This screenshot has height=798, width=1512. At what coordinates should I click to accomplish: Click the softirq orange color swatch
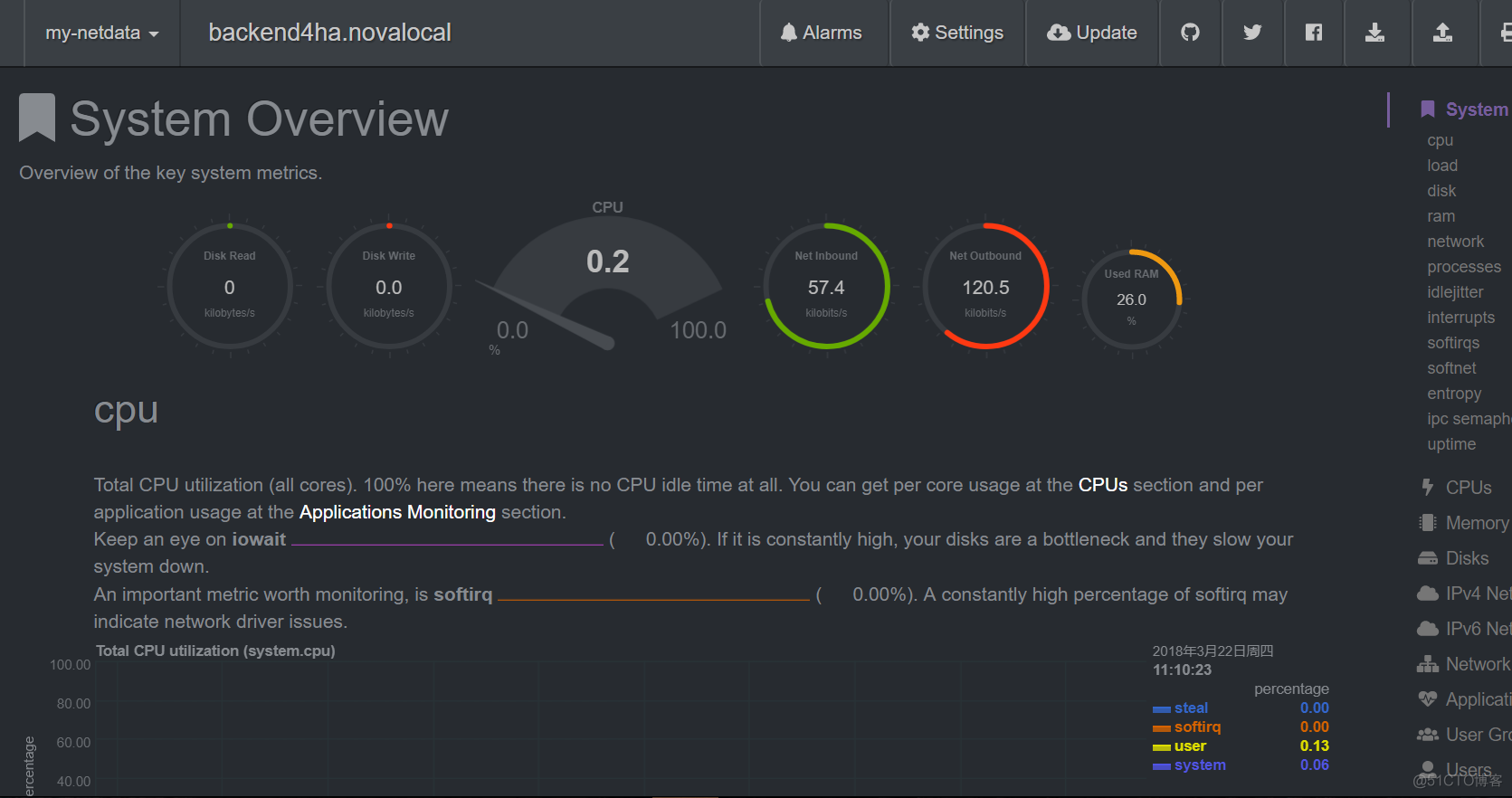[1162, 728]
